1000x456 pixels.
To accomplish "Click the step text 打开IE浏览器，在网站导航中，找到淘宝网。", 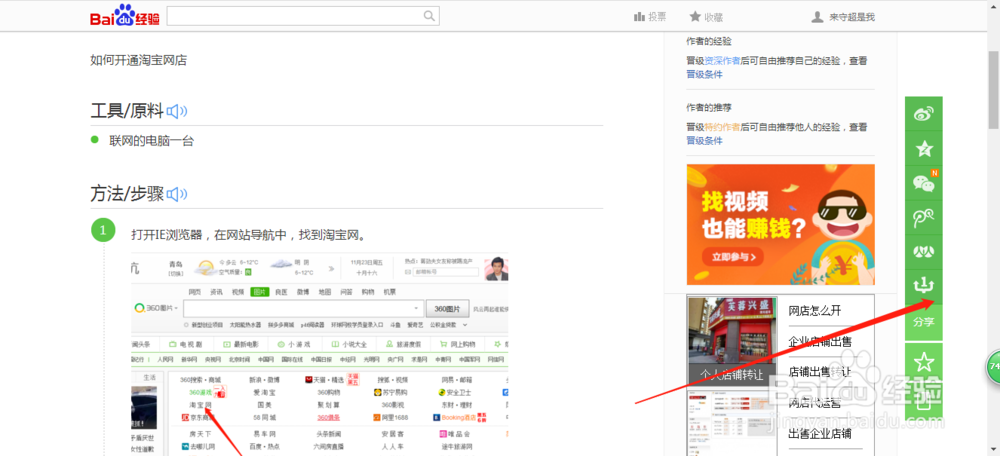I will [250, 235].
